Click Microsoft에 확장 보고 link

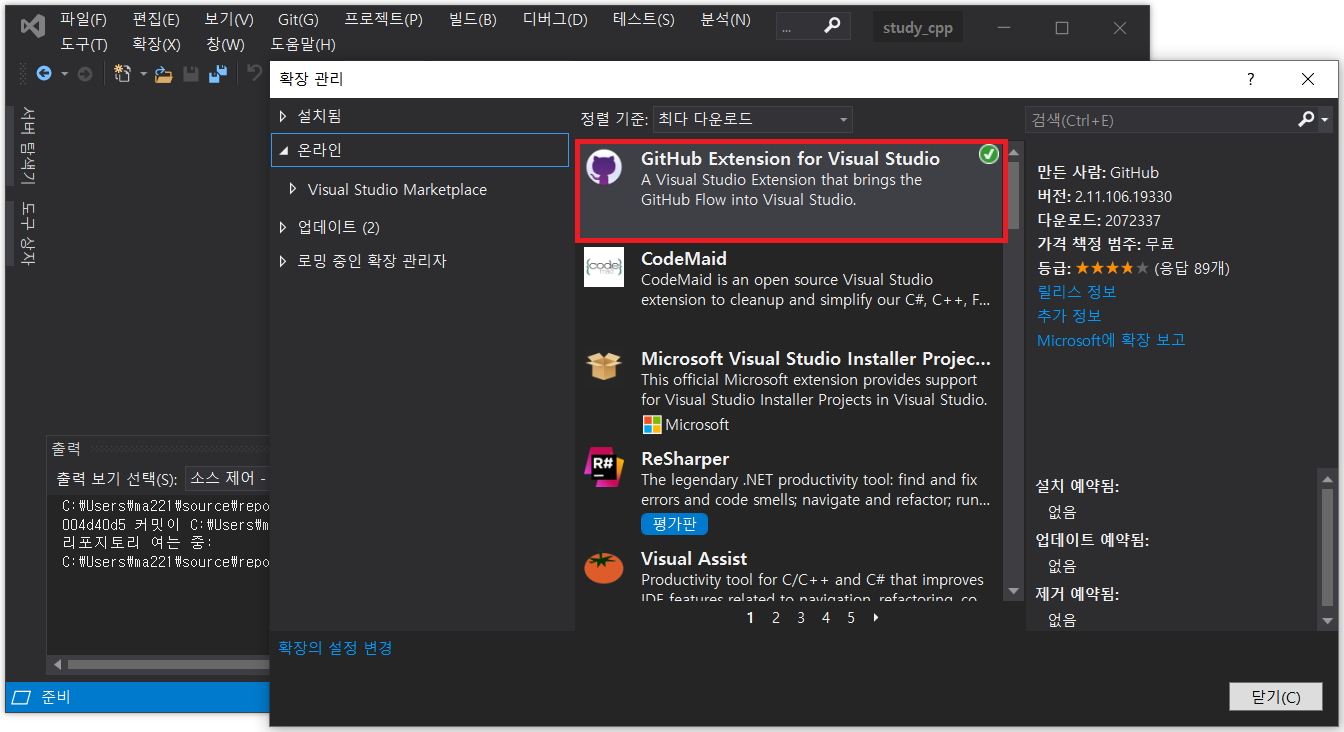tap(1111, 340)
